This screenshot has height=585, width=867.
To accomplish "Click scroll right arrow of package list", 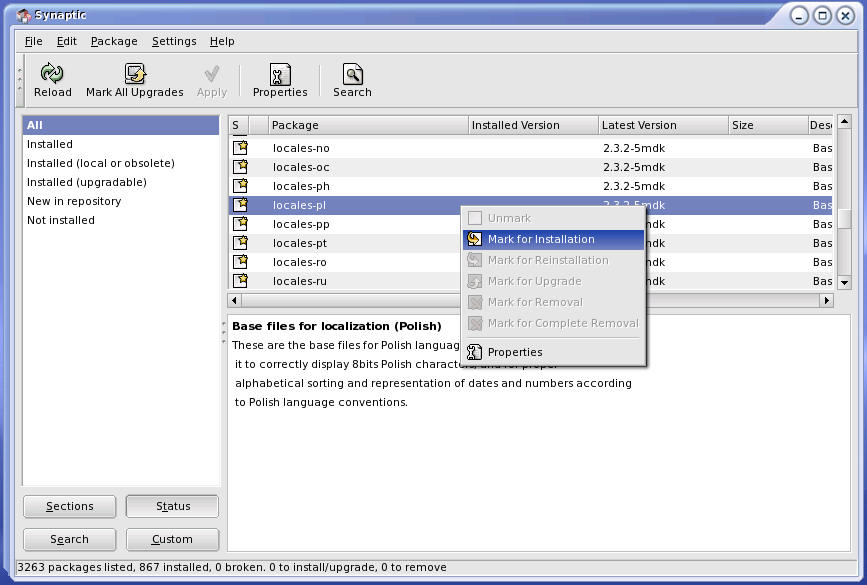I will point(827,300).
